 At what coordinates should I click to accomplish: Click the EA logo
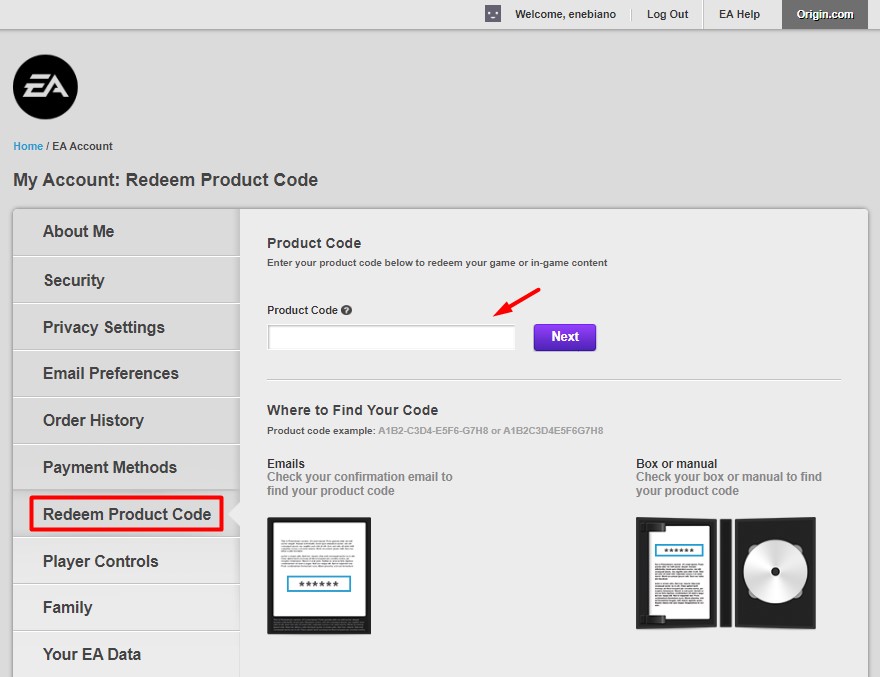coord(44,87)
